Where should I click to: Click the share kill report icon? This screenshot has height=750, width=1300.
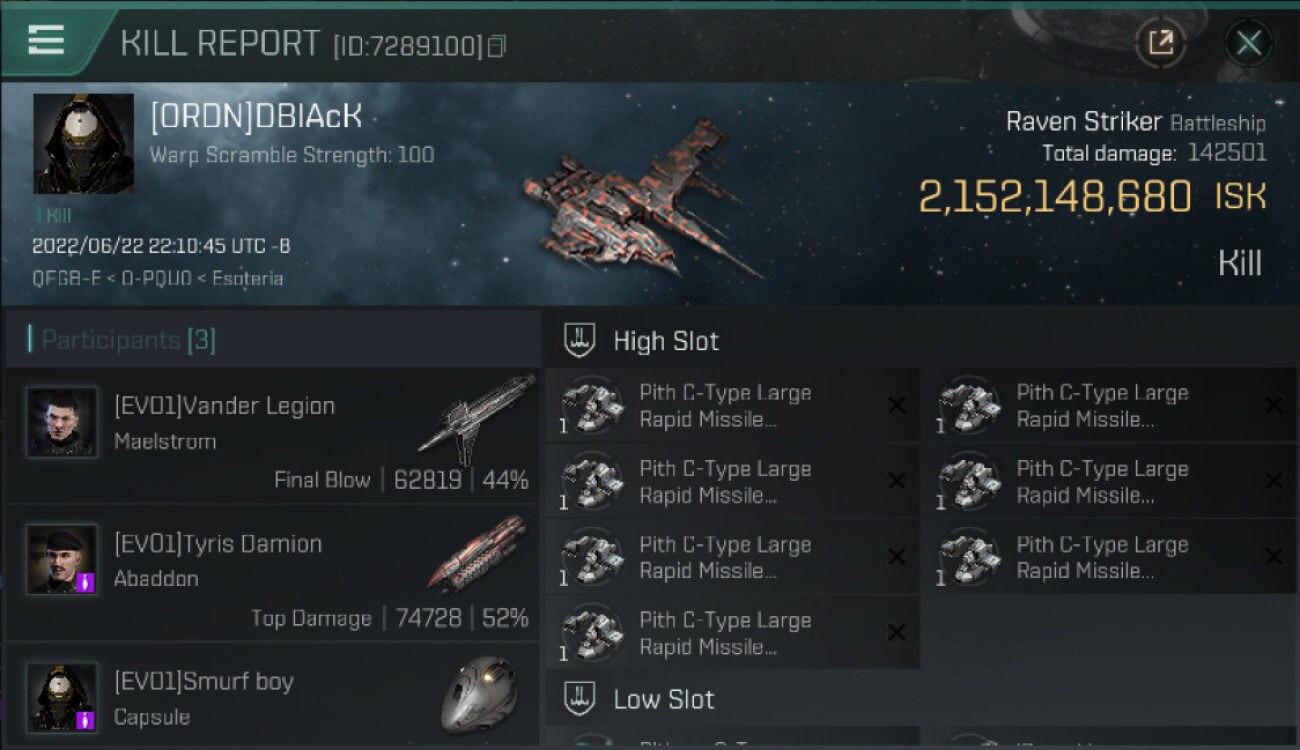click(x=1160, y=43)
